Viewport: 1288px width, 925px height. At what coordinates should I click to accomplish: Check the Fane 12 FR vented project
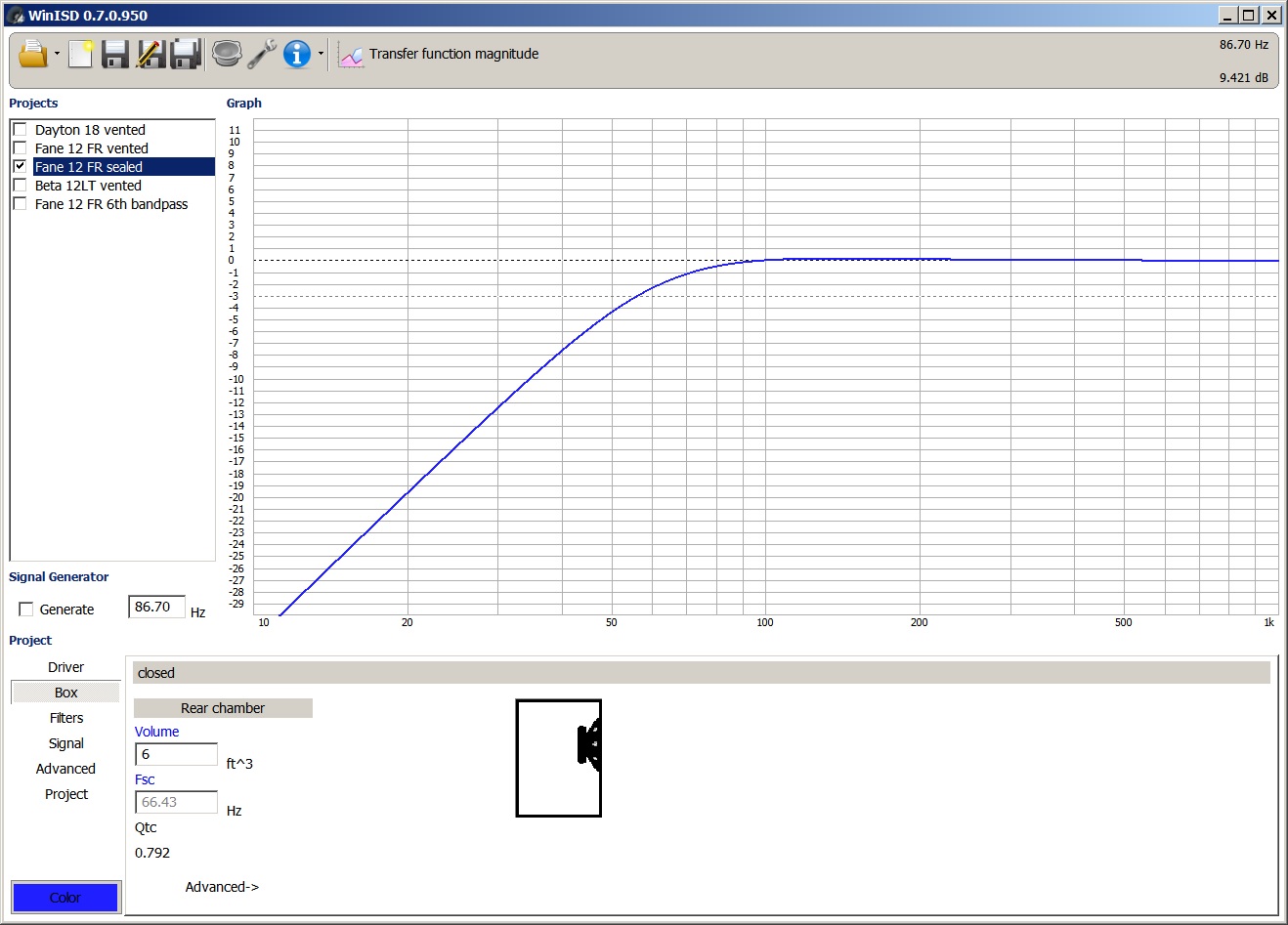20,147
